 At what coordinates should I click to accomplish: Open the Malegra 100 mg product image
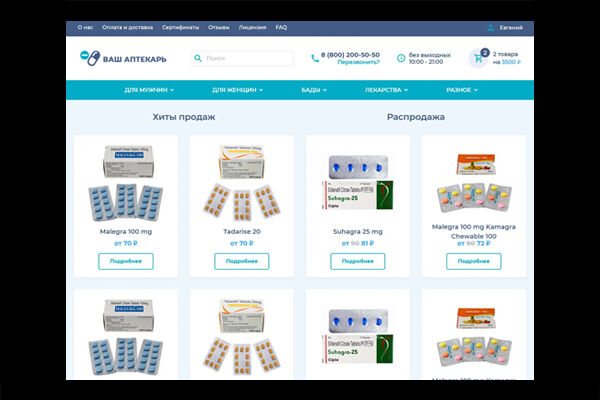(x=126, y=183)
